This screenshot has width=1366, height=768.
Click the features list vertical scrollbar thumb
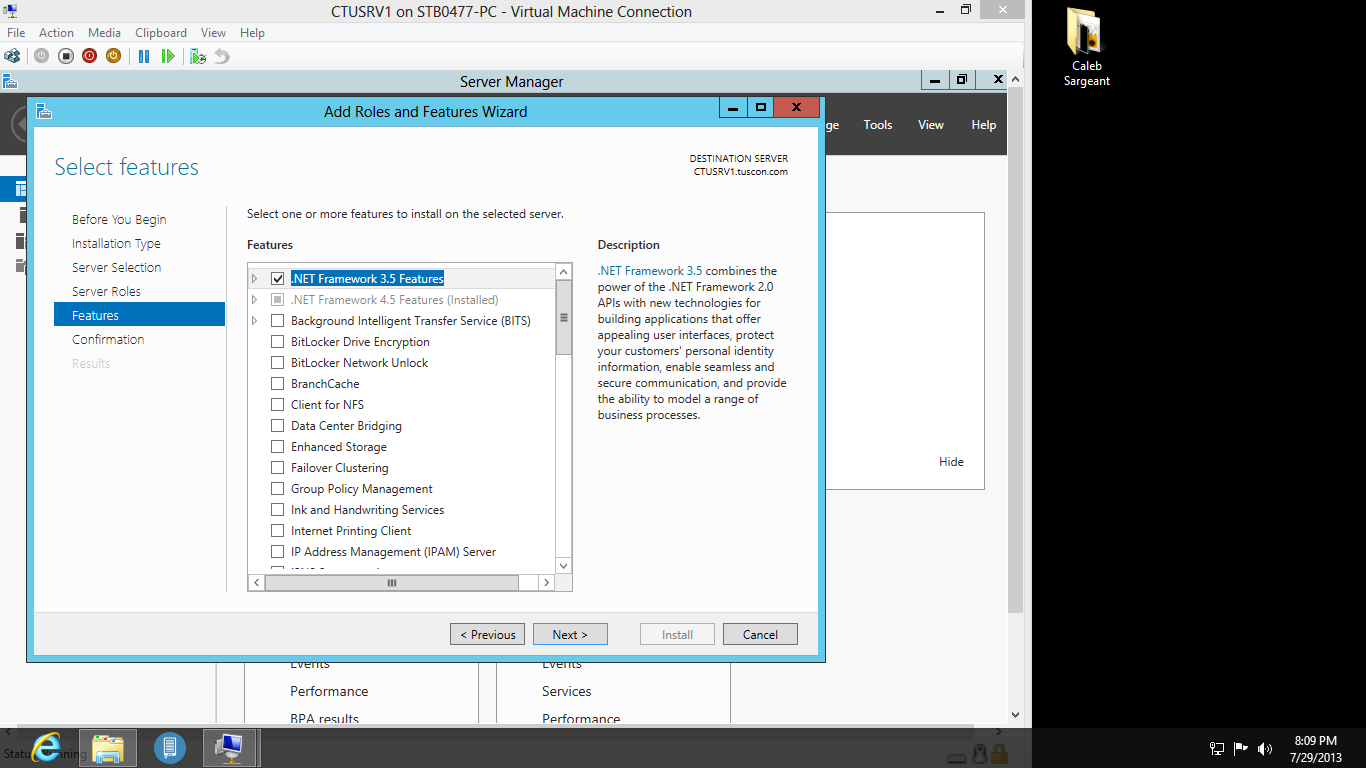point(564,317)
